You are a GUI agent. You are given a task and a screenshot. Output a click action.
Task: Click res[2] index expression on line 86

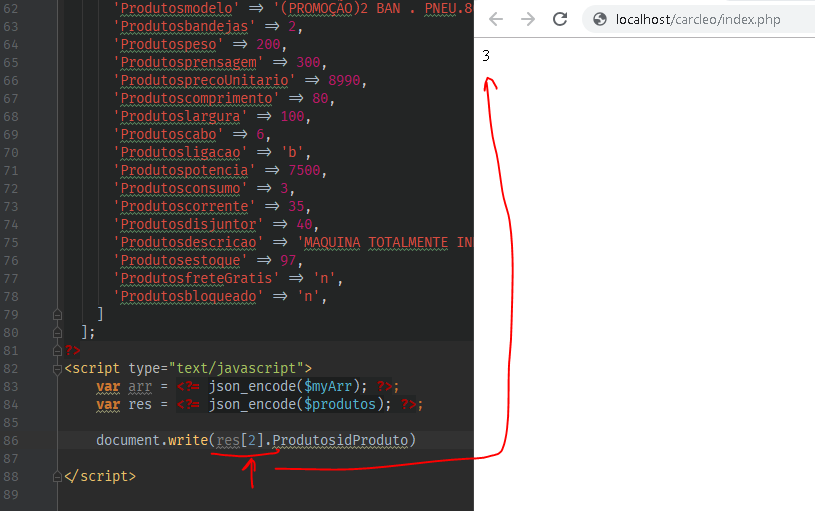coord(240,440)
